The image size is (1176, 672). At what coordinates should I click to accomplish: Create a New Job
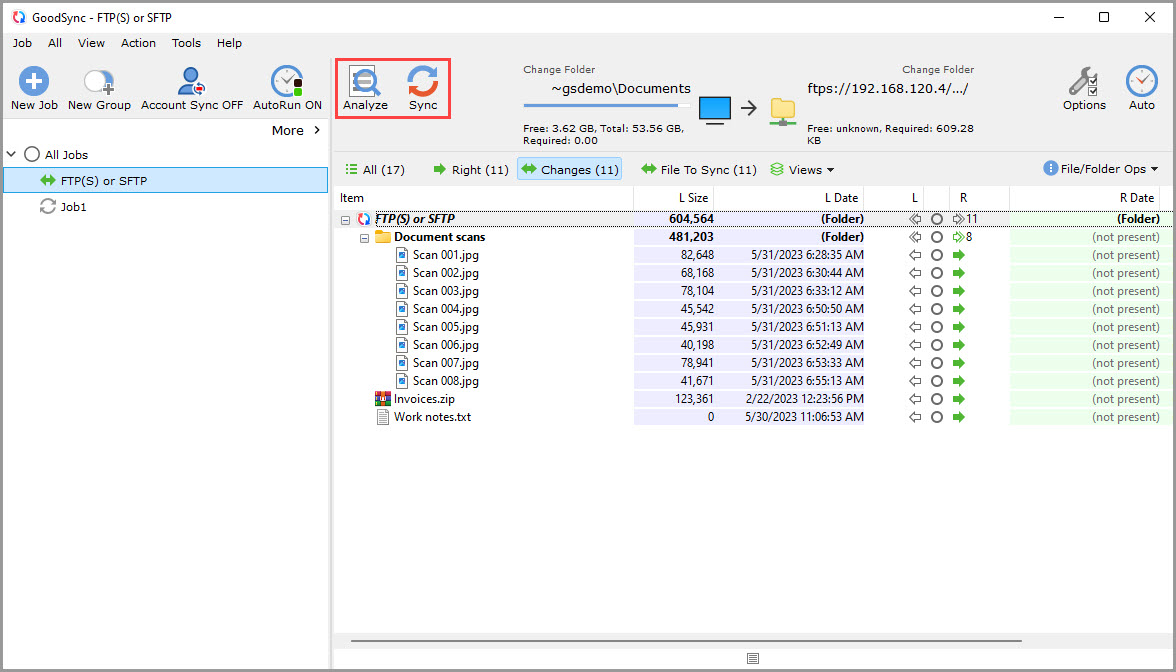tap(34, 87)
